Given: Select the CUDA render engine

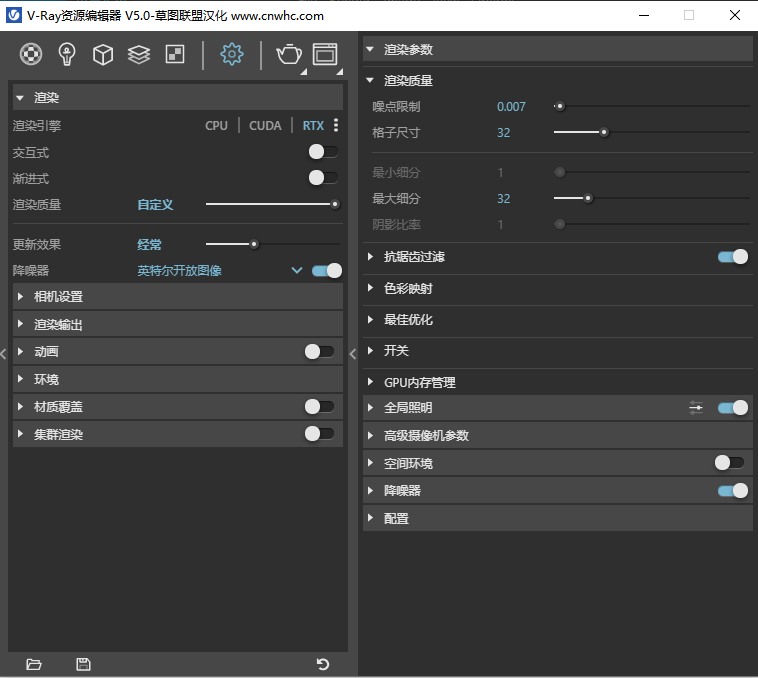Looking at the screenshot, I should pyautogui.click(x=265, y=126).
